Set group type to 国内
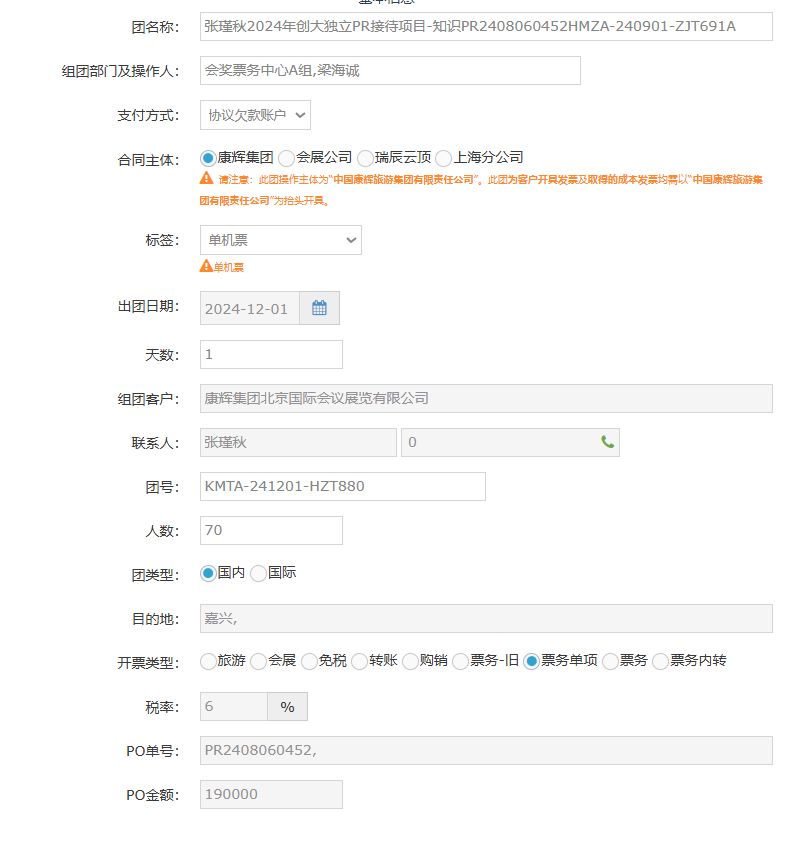This screenshot has height=844, width=795. 208,573
